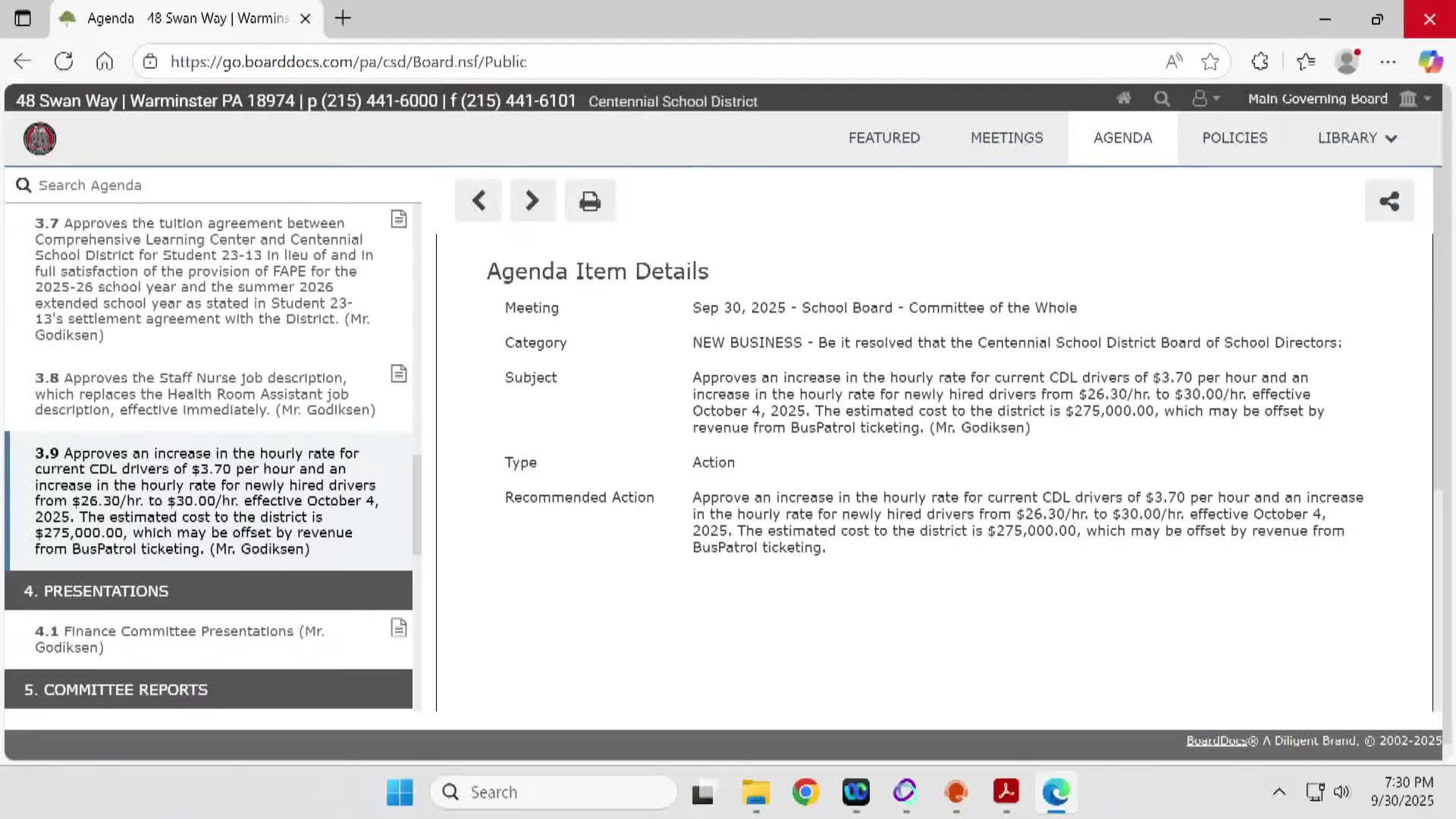Click the share icon
1456x819 pixels.
pyautogui.click(x=1389, y=201)
